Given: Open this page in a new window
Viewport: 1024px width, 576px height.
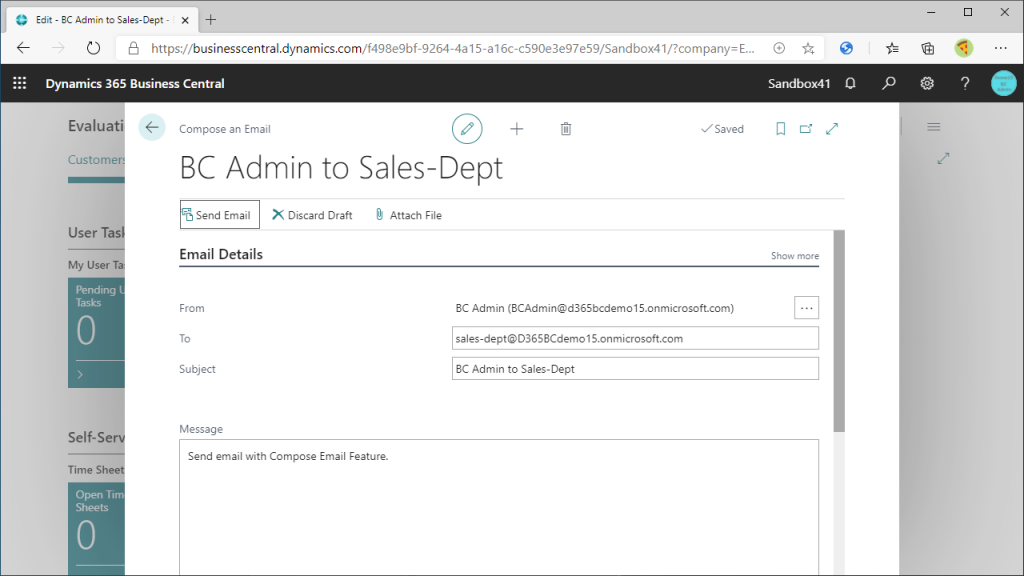Looking at the screenshot, I should 806,129.
